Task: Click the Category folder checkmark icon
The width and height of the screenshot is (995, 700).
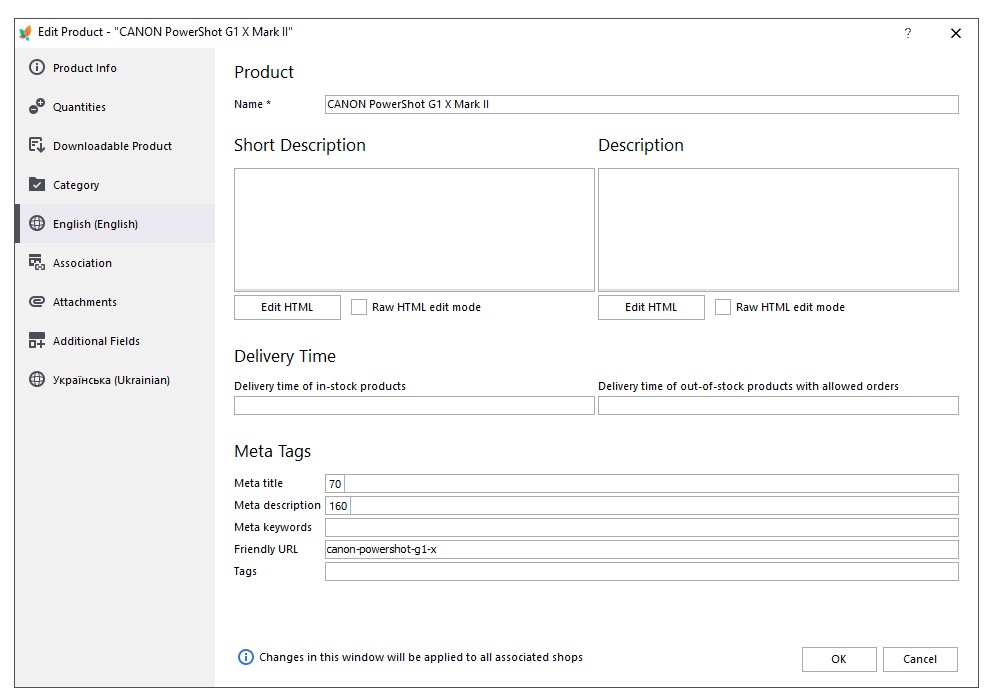Action: [x=37, y=184]
